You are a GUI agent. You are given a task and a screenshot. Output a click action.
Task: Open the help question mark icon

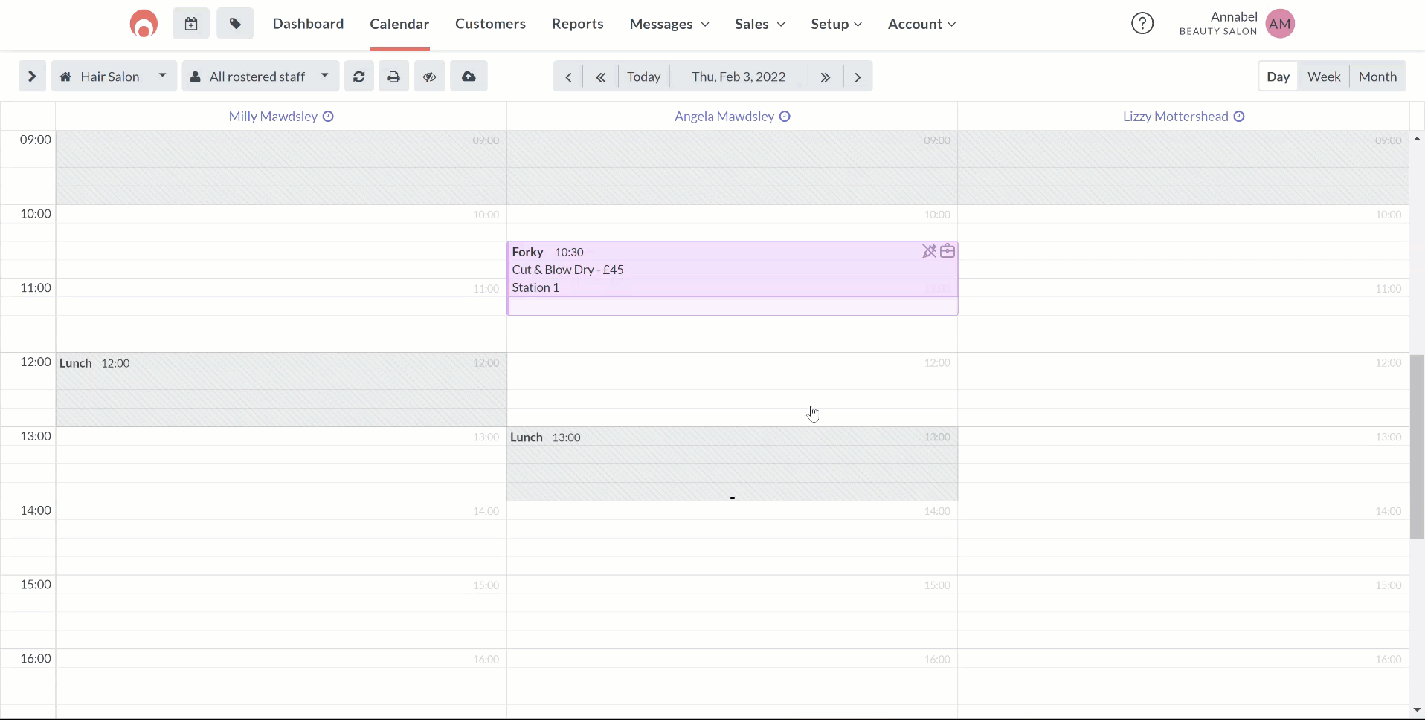click(1142, 24)
